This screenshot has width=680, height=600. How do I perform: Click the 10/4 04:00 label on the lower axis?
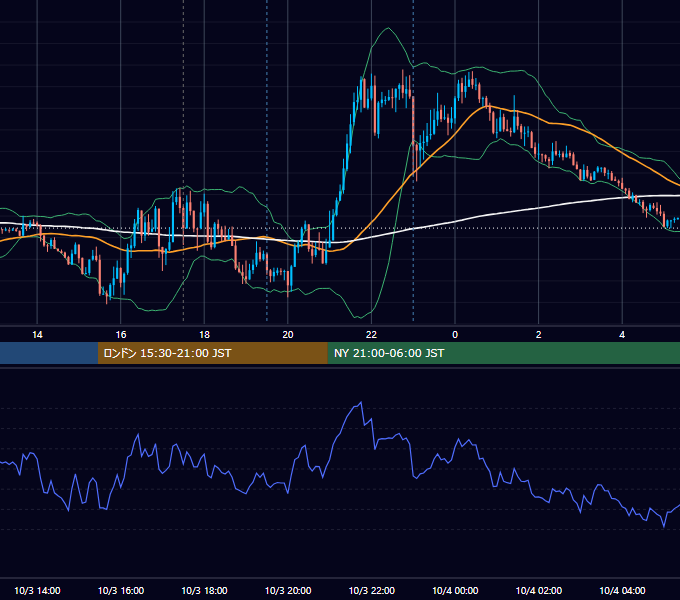(622, 590)
